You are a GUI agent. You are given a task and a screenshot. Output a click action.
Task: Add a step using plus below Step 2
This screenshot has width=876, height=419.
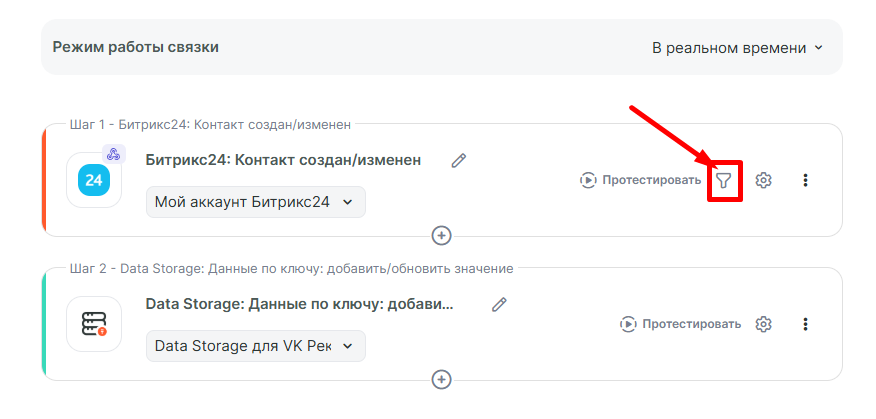tap(441, 379)
